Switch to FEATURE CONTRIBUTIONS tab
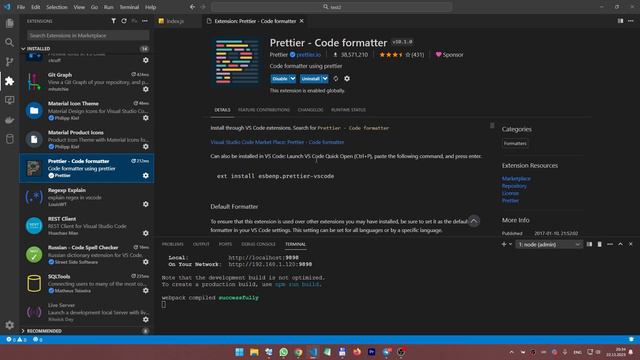640x360 pixels. point(264,110)
